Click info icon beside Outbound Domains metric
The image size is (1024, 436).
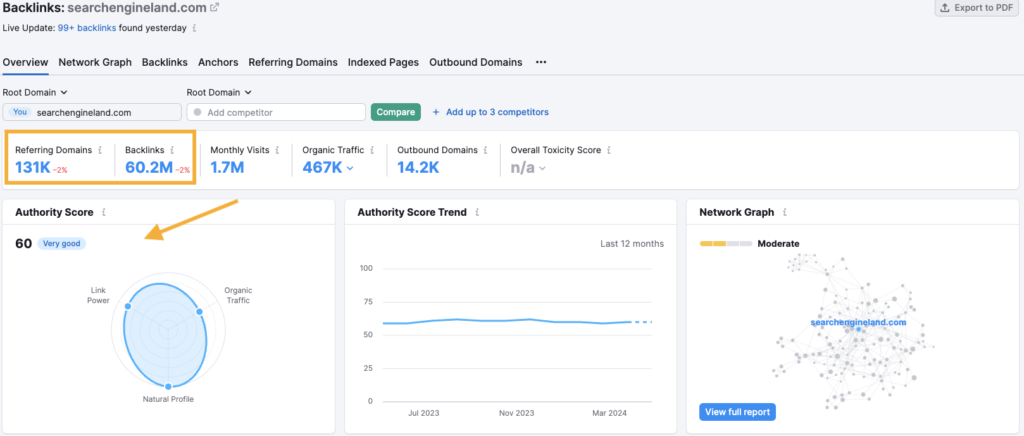[x=486, y=149]
